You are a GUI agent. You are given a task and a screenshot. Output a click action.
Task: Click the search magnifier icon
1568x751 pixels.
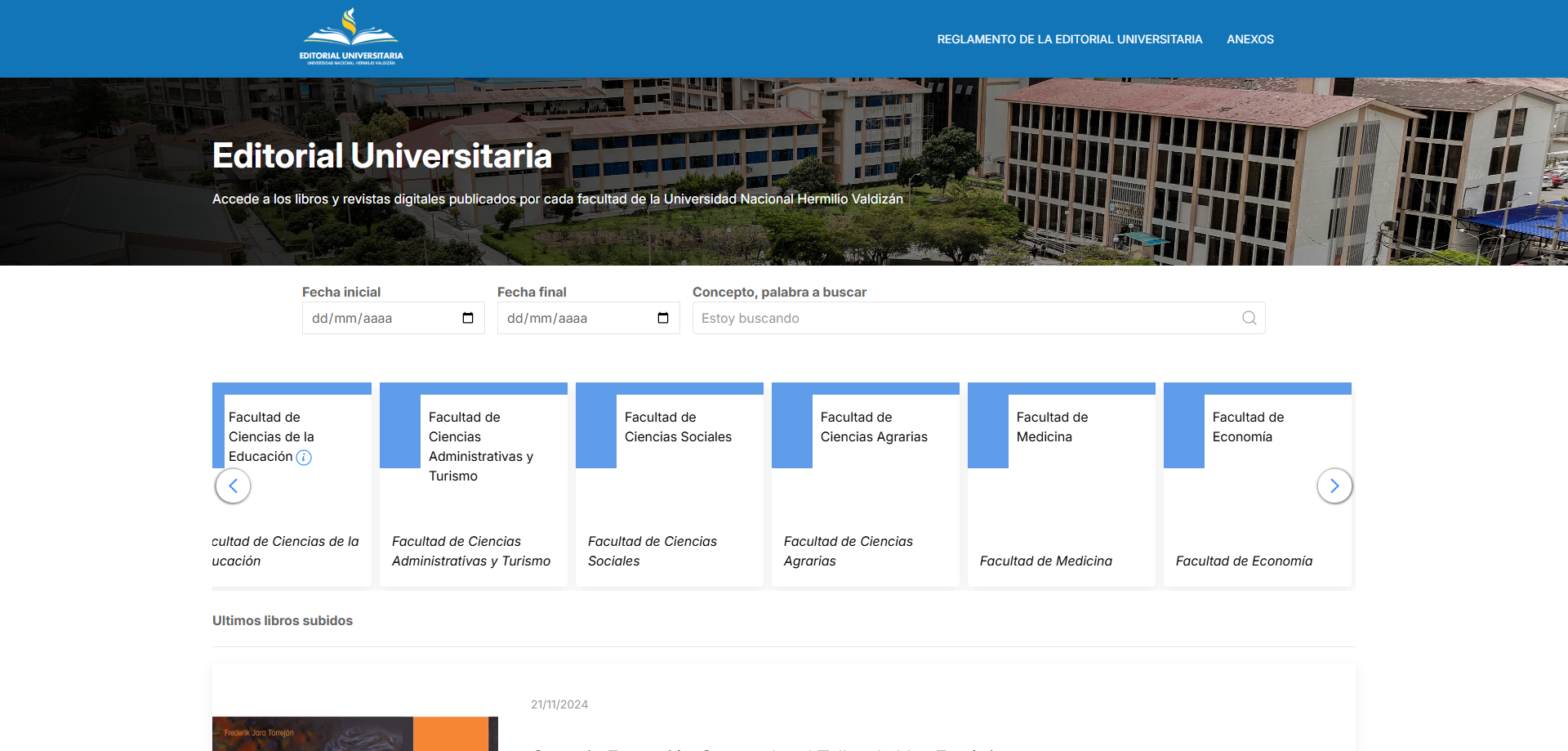point(1249,318)
